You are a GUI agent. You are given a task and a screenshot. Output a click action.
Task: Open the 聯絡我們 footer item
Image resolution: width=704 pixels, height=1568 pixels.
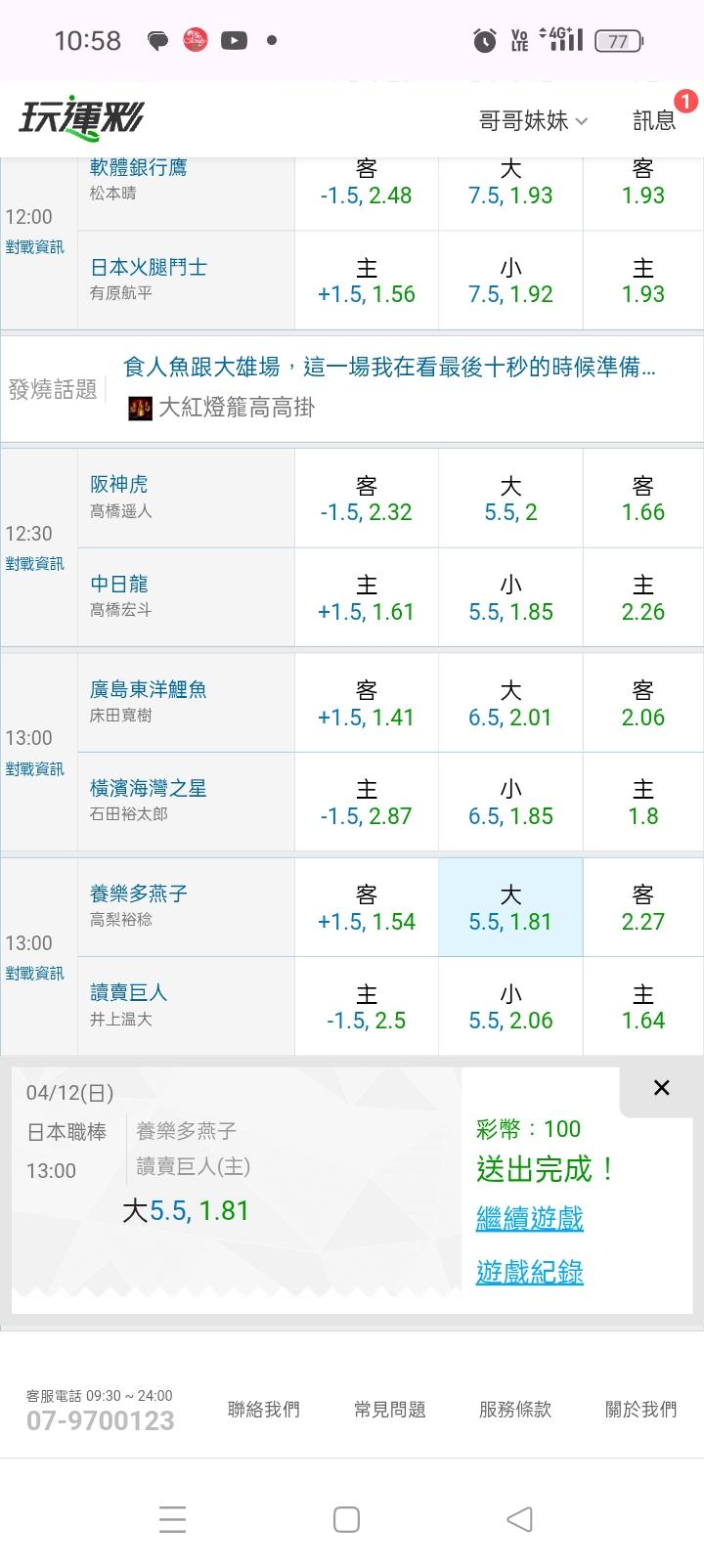[263, 1409]
